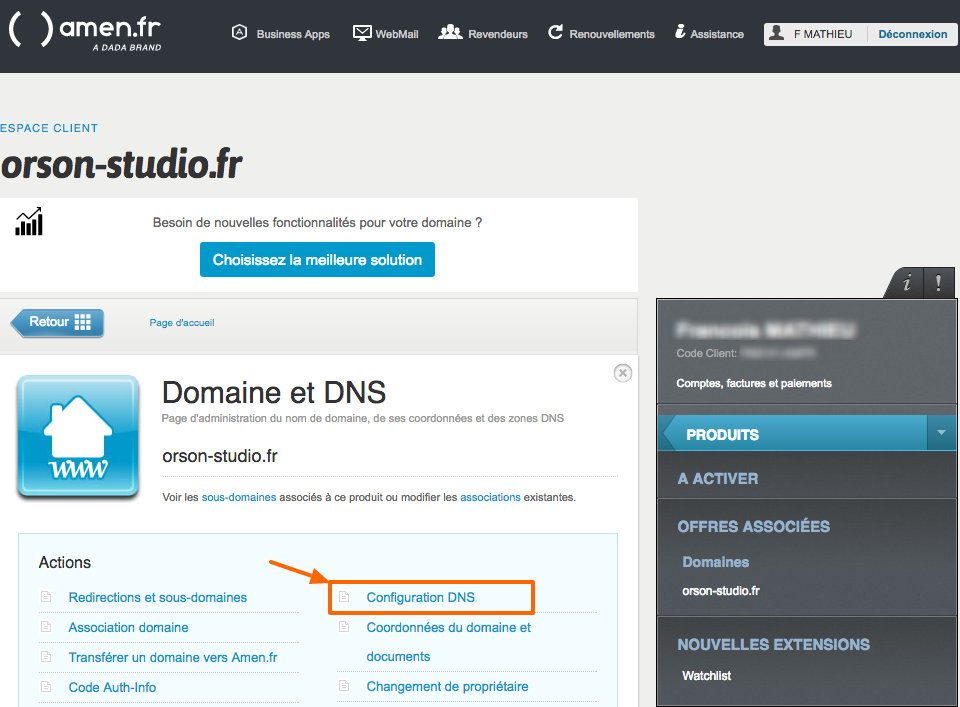Click the Retour back button
960x707 pixels.
coord(58,323)
